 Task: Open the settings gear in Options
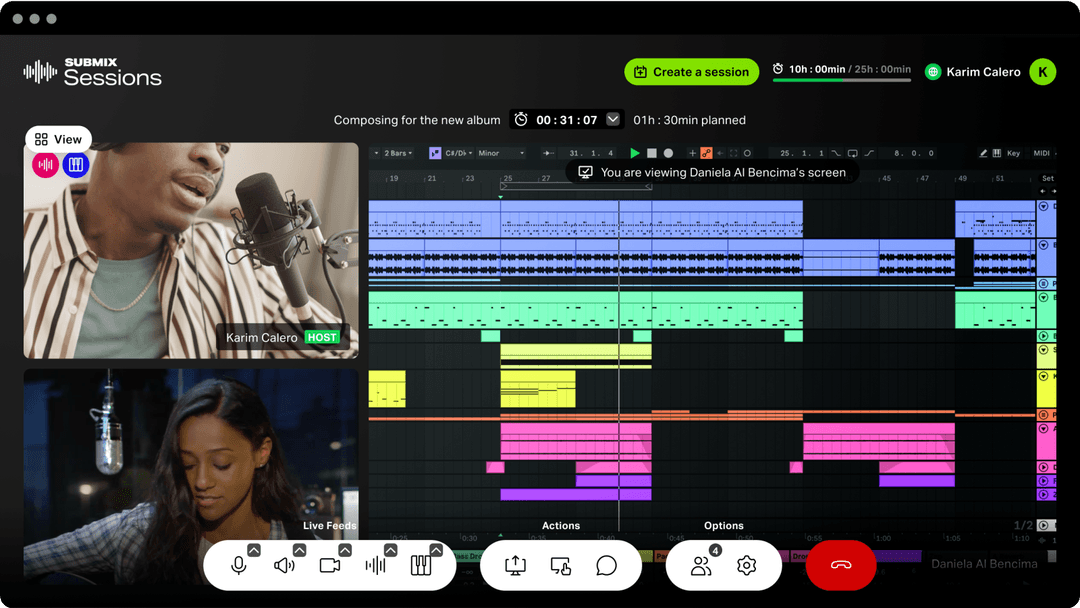(x=746, y=565)
